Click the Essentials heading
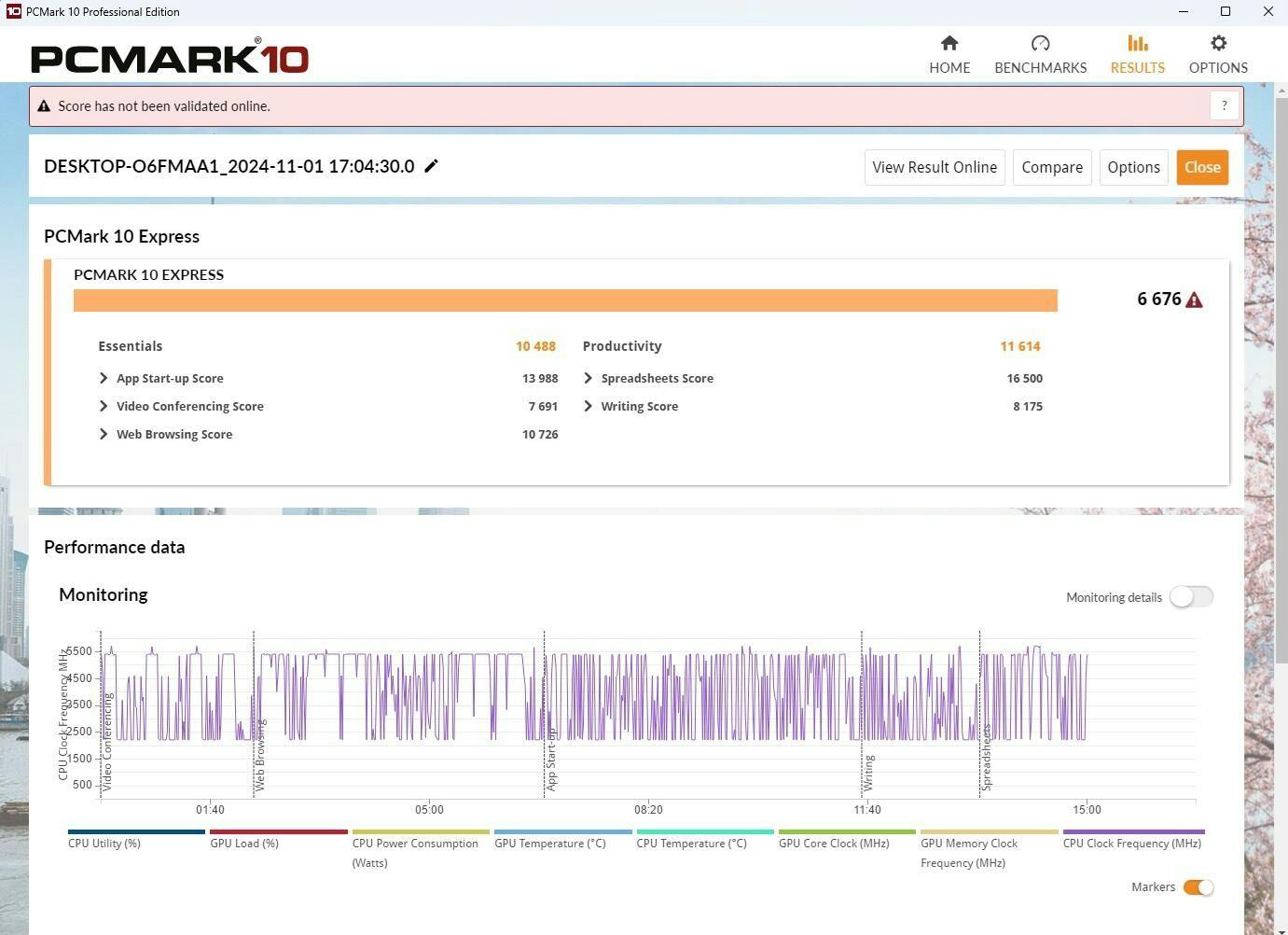Image resolution: width=1288 pixels, height=935 pixels. click(131, 346)
